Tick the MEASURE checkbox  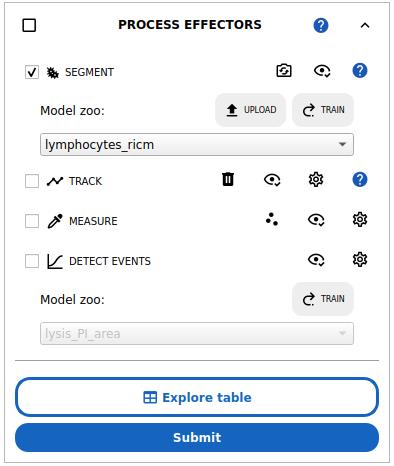pyautogui.click(x=32, y=221)
